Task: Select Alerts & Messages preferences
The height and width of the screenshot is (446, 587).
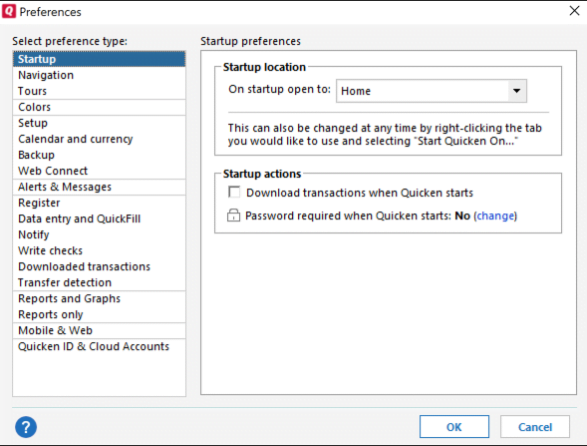Action: click(99, 187)
